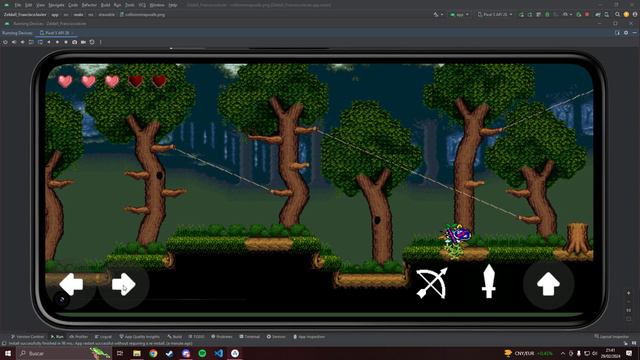Open the Run tool window

pos(57,337)
